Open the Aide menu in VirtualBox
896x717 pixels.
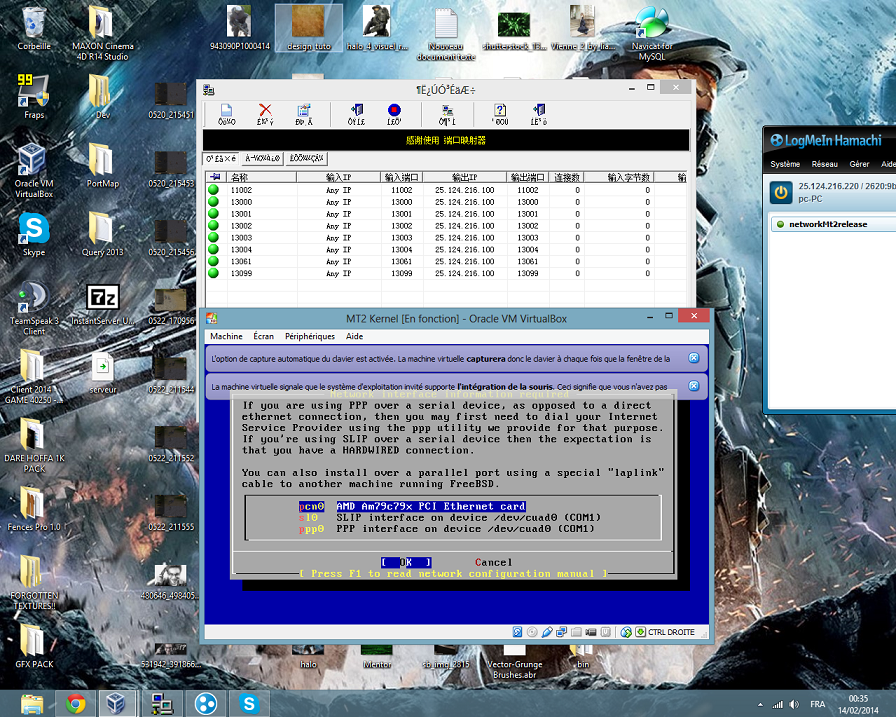354,337
